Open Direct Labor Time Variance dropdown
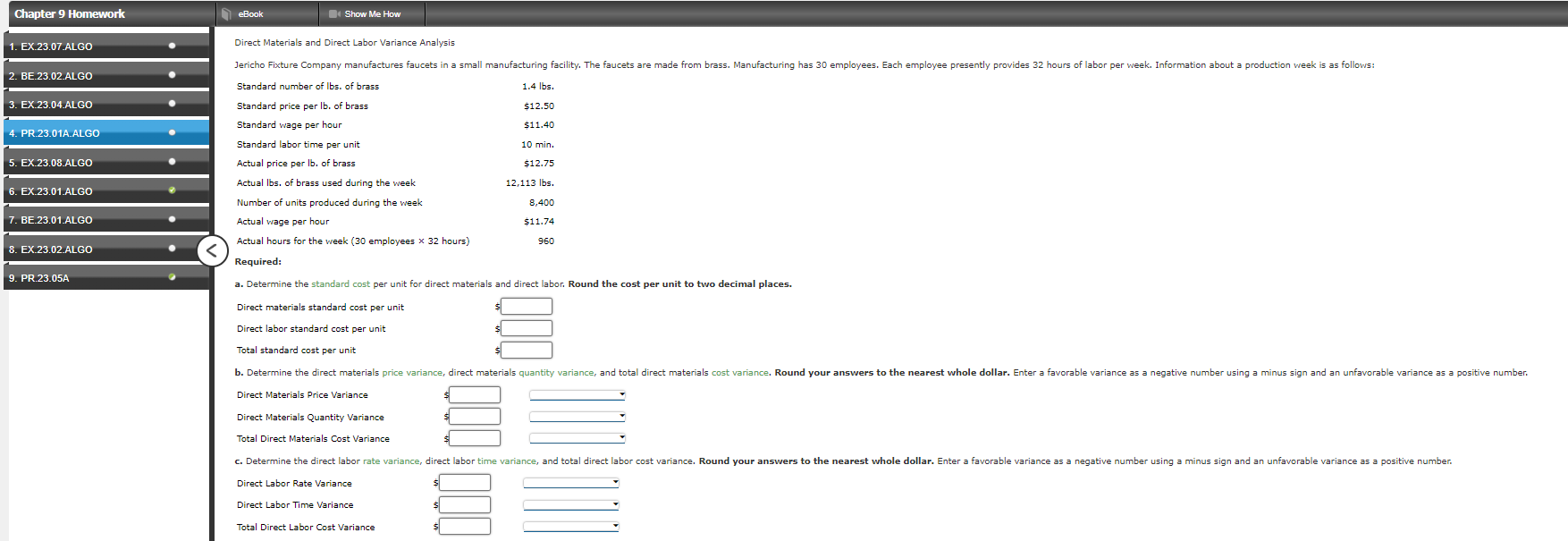 [x=571, y=505]
